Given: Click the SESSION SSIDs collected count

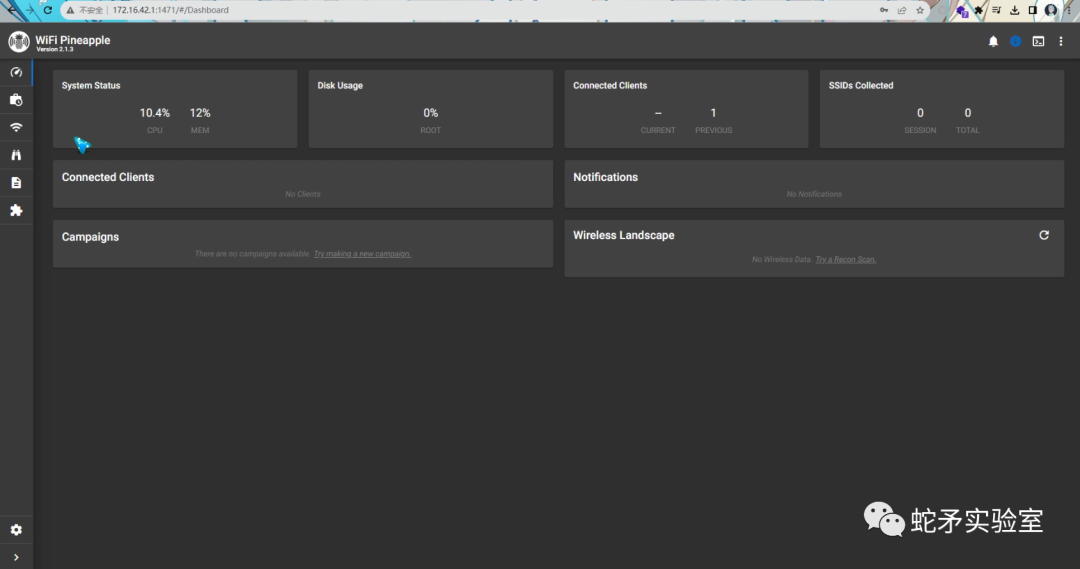Looking at the screenshot, I should [920, 113].
